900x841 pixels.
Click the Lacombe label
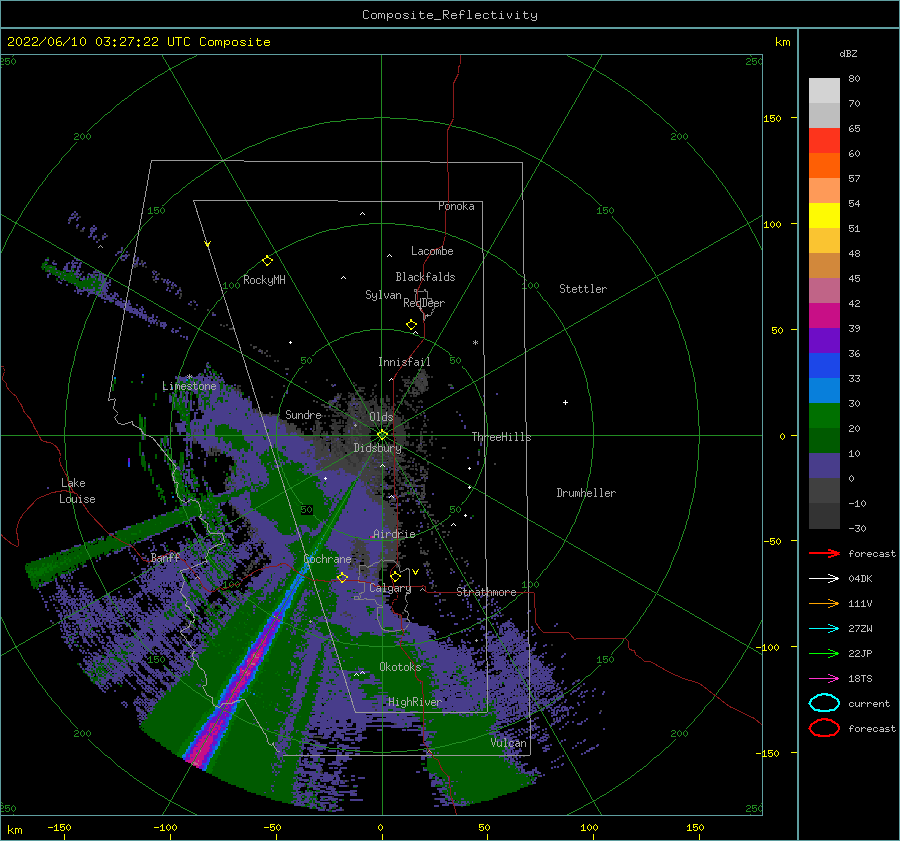[432, 251]
